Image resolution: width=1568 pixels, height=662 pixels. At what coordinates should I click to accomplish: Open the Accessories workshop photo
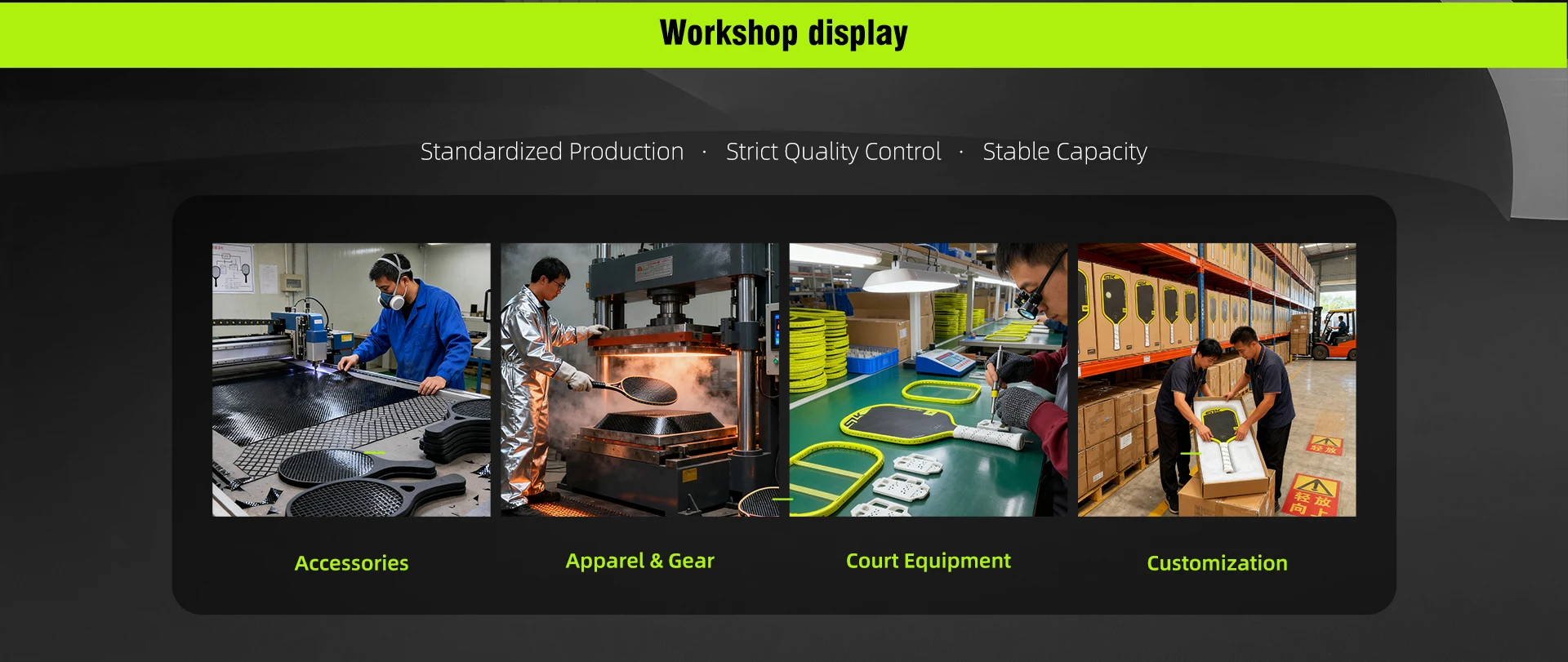point(351,380)
